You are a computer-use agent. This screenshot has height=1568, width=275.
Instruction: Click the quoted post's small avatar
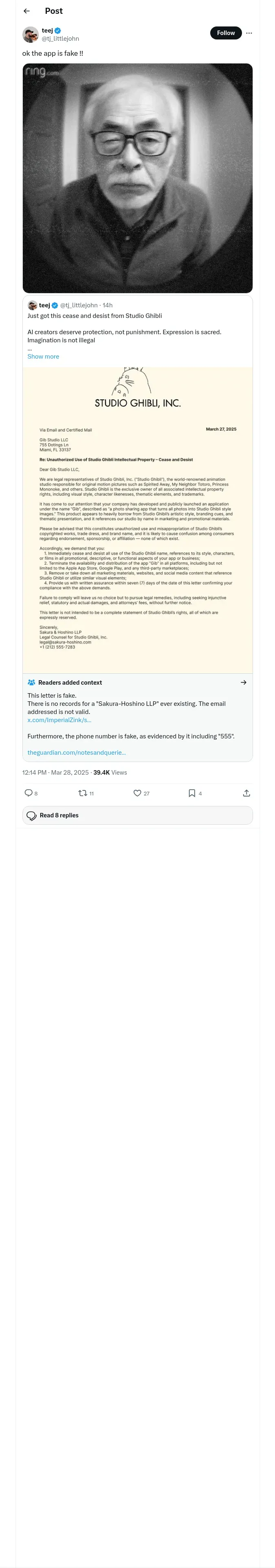[32, 306]
